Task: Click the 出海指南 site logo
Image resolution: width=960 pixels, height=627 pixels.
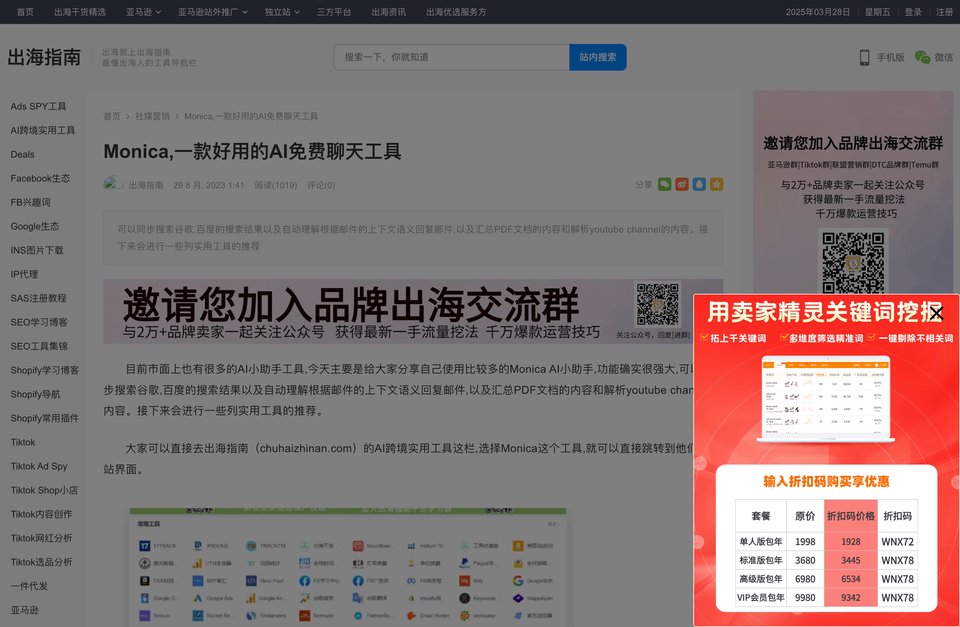Action: click(x=44, y=57)
